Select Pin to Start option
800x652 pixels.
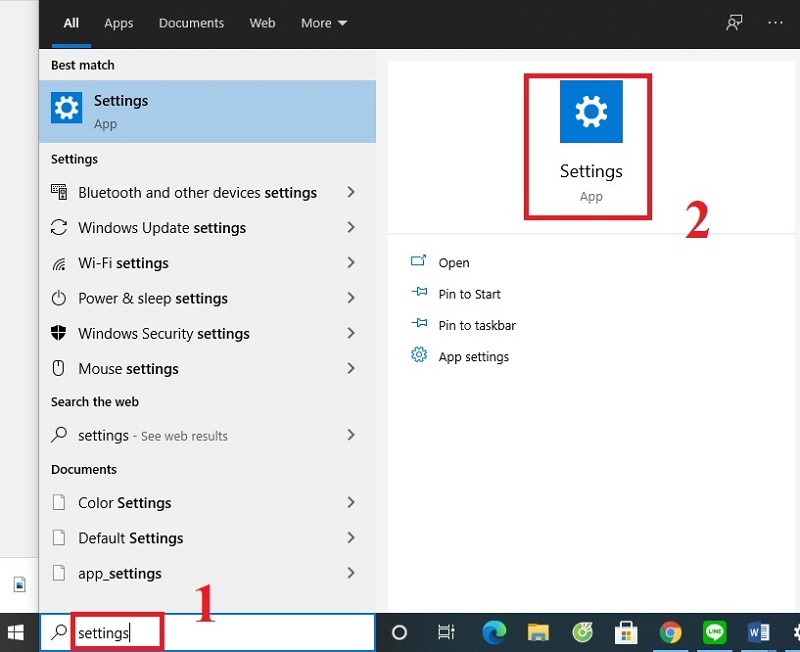click(468, 293)
